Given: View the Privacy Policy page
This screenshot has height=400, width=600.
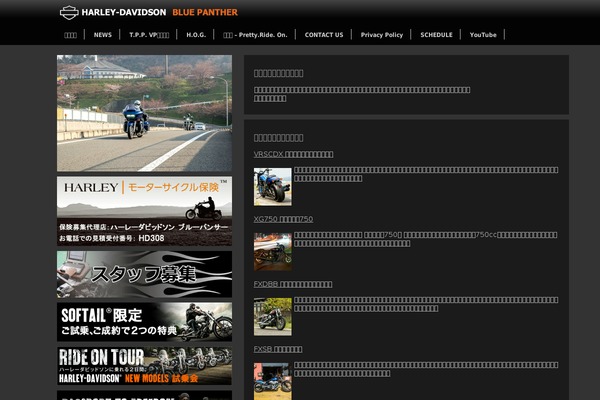Looking at the screenshot, I should point(382,35).
